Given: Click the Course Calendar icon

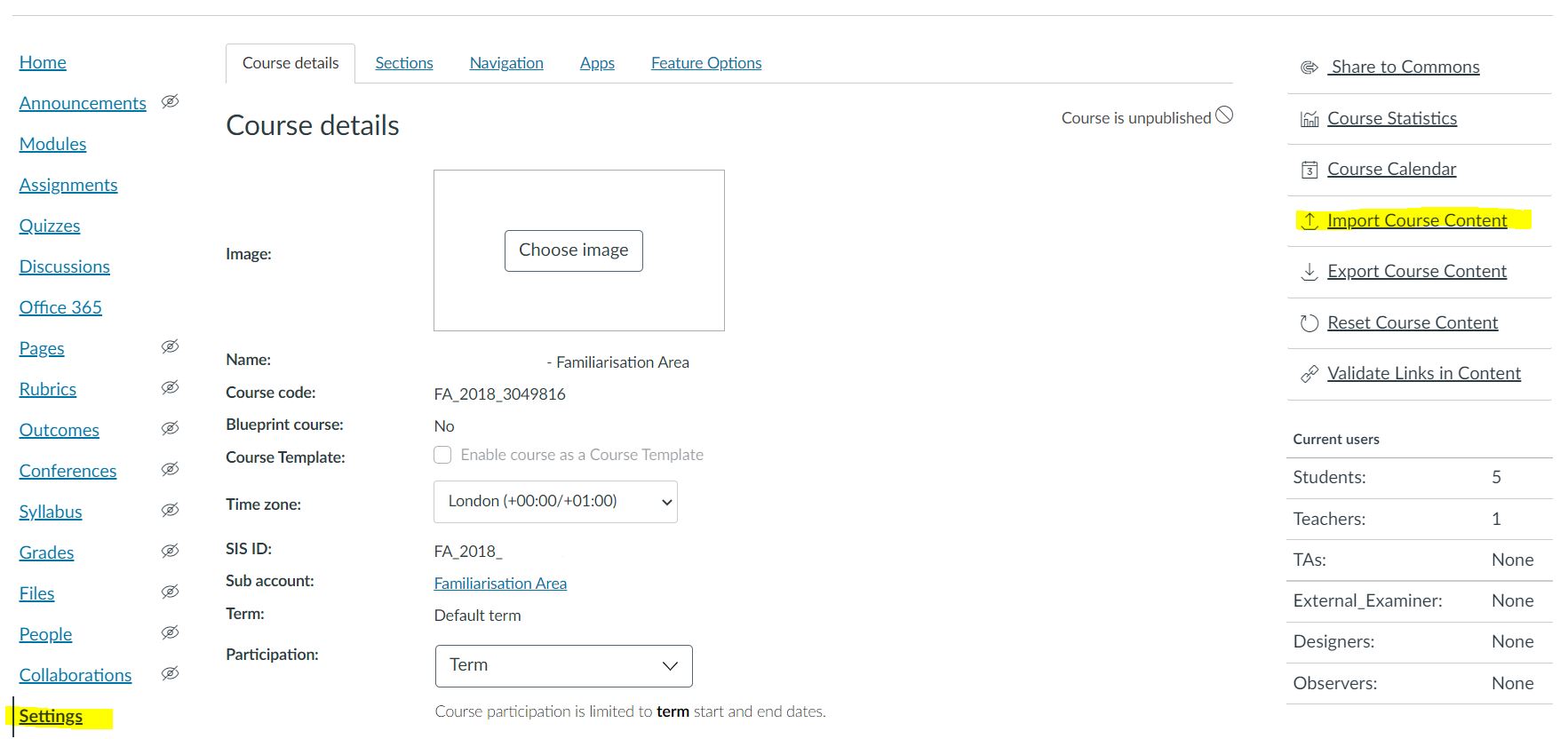Looking at the screenshot, I should tap(1309, 170).
